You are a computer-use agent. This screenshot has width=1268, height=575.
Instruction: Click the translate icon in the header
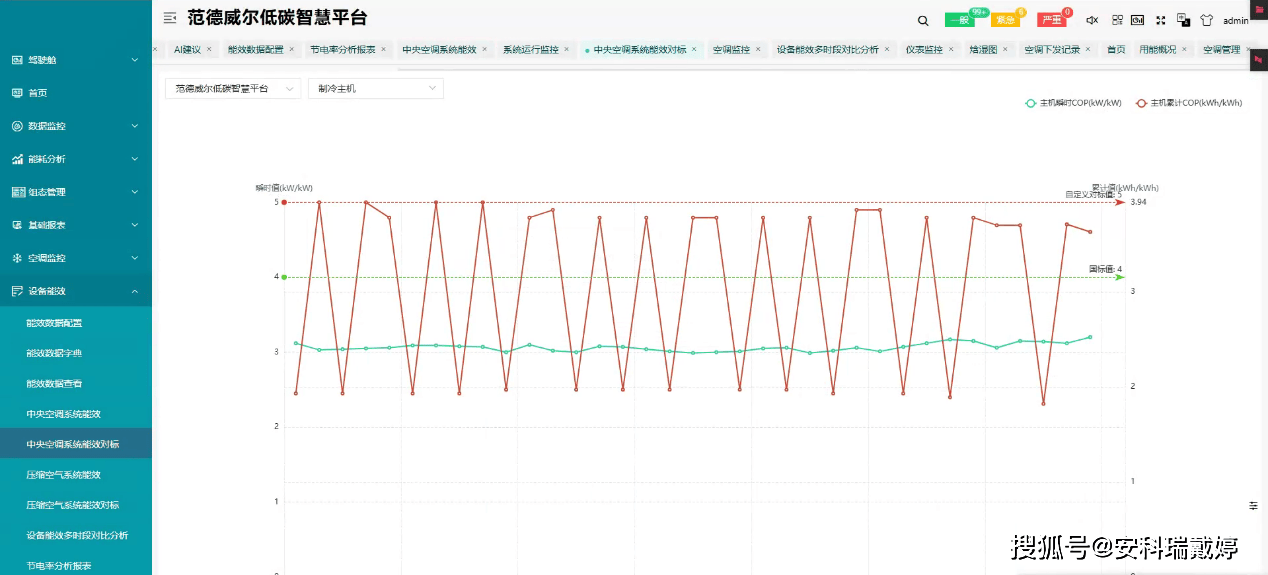(1183, 20)
